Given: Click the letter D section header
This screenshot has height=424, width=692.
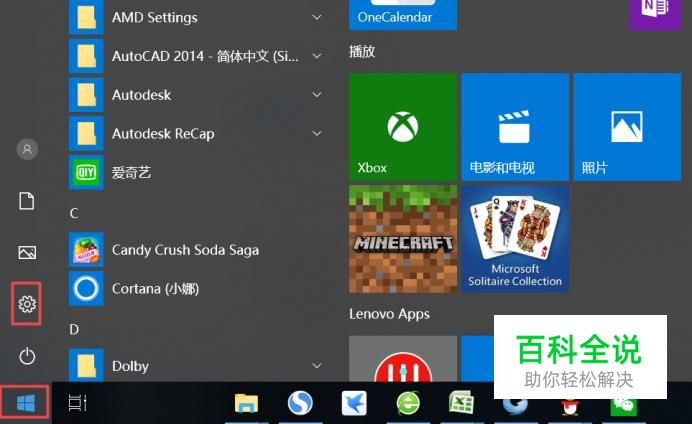Looking at the screenshot, I should point(74,329).
